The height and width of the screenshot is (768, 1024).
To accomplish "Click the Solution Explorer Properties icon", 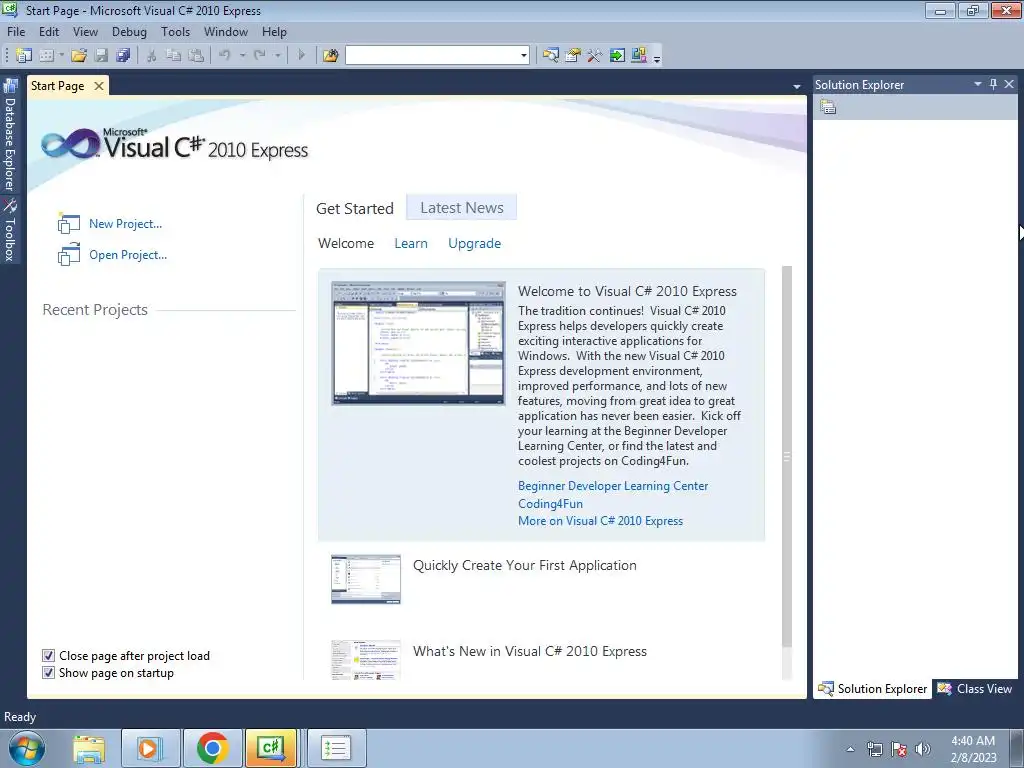I will [828, 107].
